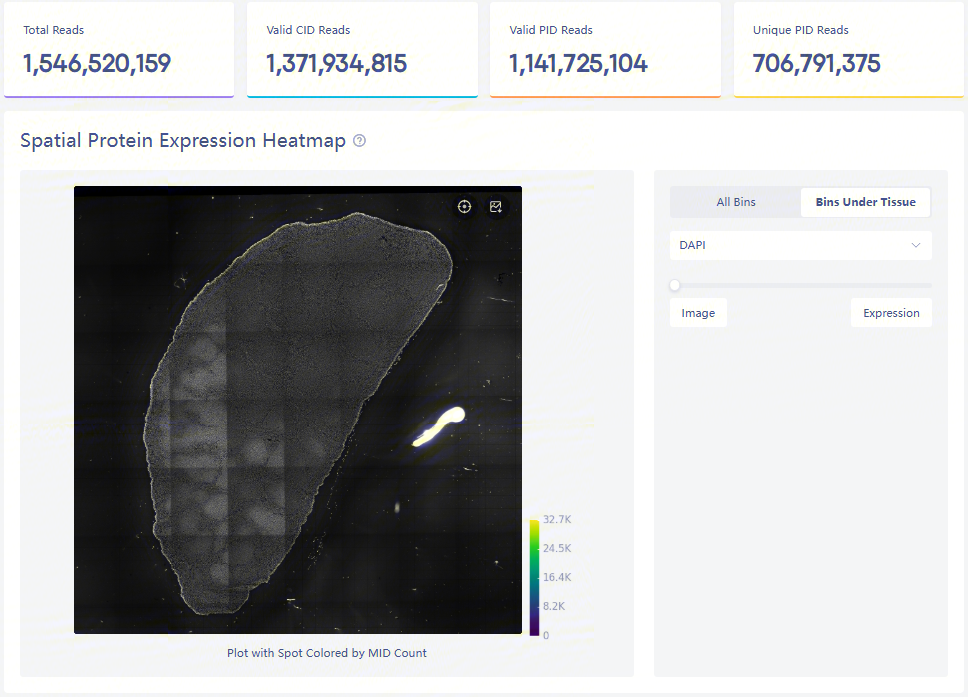The width and height of the screenshot is (968, 697).
Task: Click the recenter view target icon
Action: point(464,207)
